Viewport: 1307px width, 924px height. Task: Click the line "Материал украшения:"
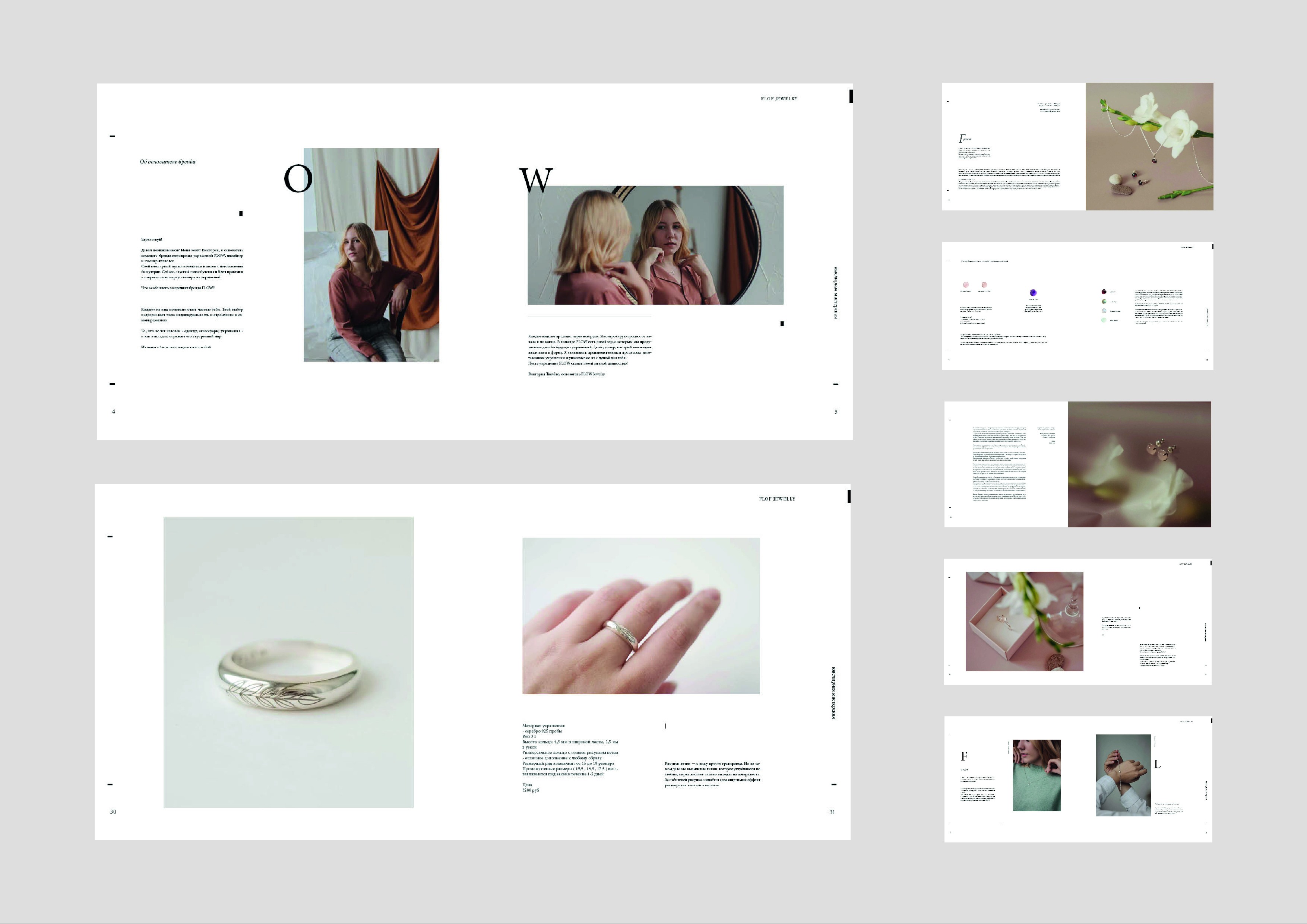coord(544,726)
